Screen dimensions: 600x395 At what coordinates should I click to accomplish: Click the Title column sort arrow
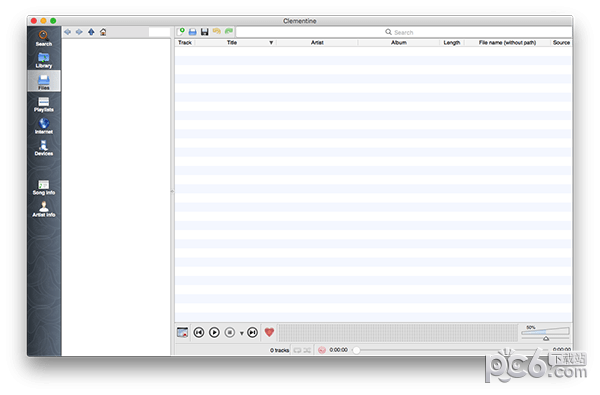[271, 42]
